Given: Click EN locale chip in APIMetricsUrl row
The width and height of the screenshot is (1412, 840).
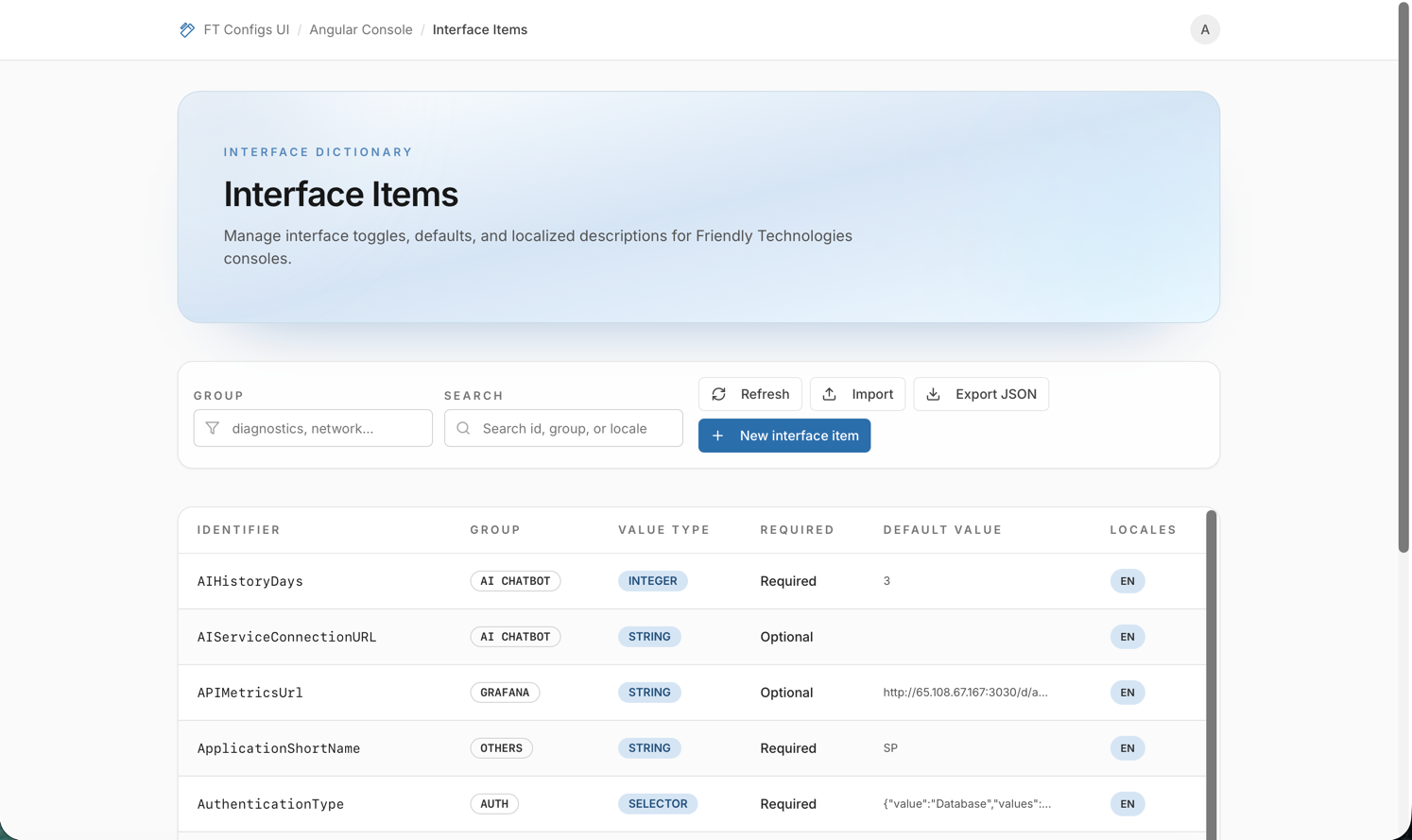Looking at the screenshot, I should (x=1128, y=693).
